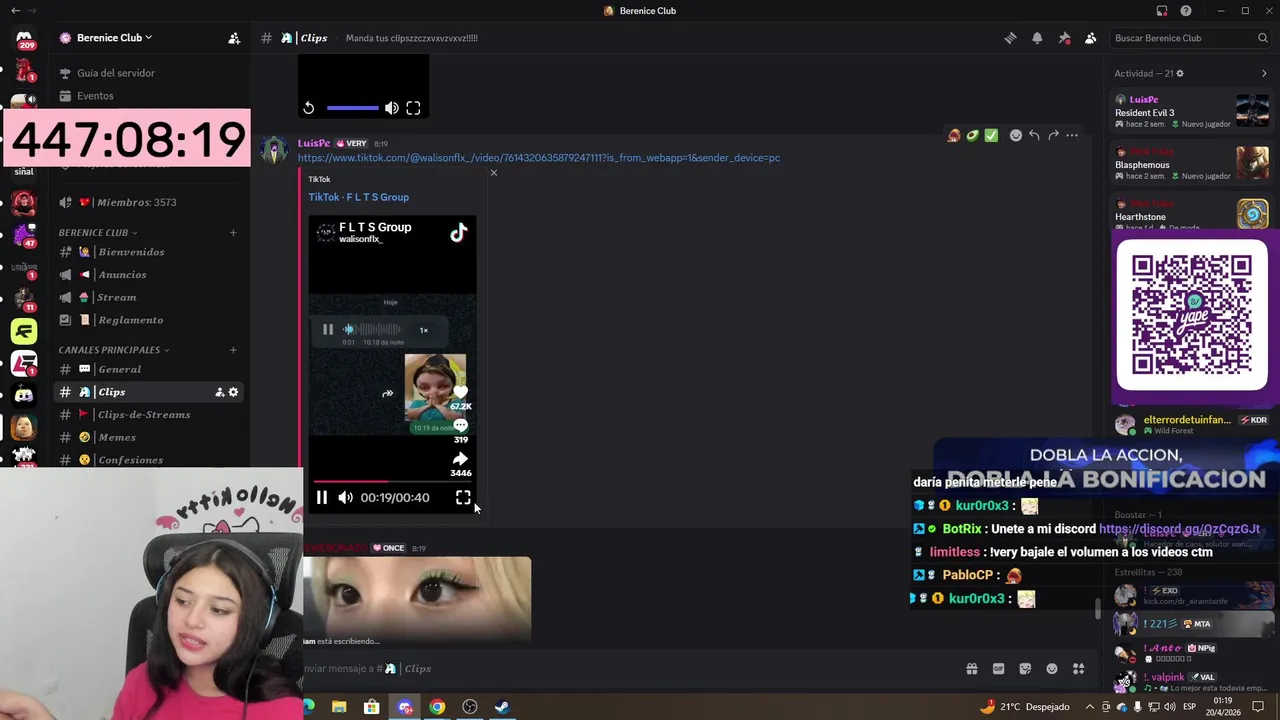Adjust volume slider on upper video

click(x=352, y=108)
